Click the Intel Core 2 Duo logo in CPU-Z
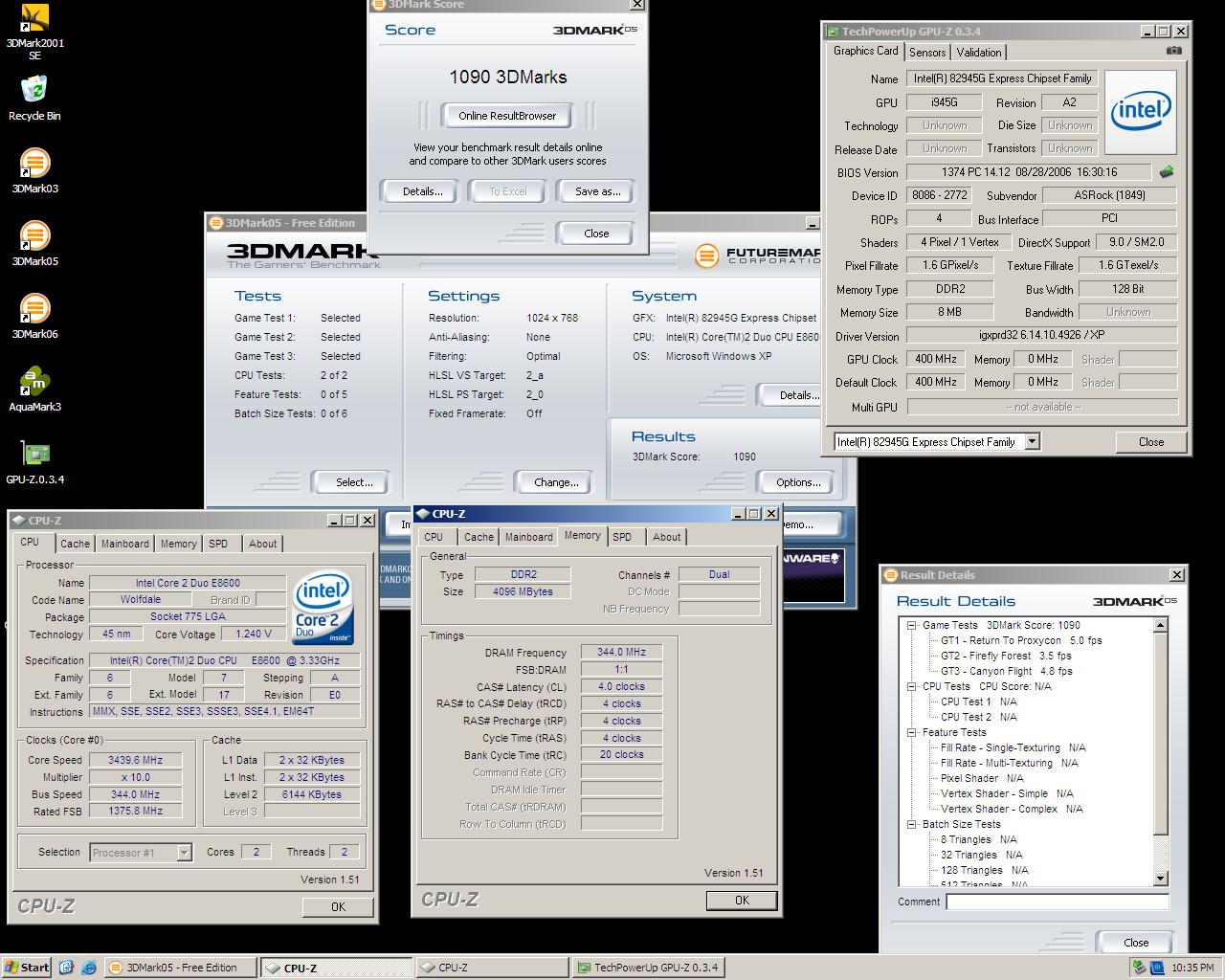 point(323,609)
